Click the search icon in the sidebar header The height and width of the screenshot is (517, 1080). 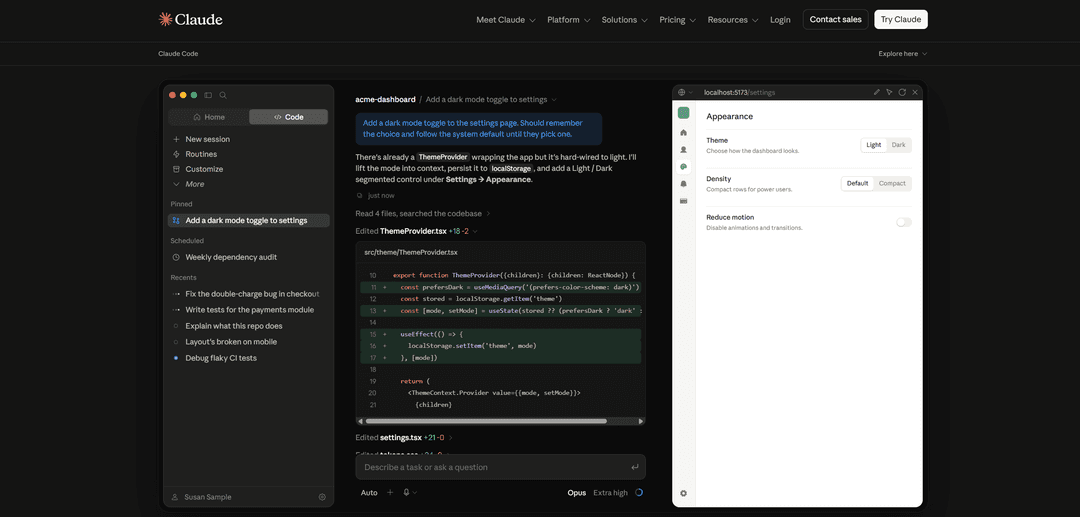pyautogui.click(x=222, y=95)
